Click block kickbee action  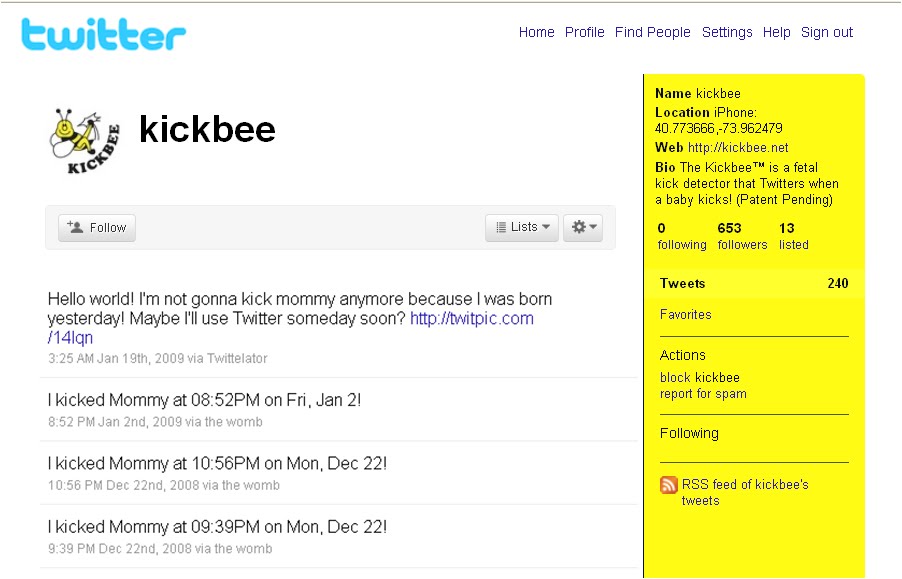coord(700,378)
